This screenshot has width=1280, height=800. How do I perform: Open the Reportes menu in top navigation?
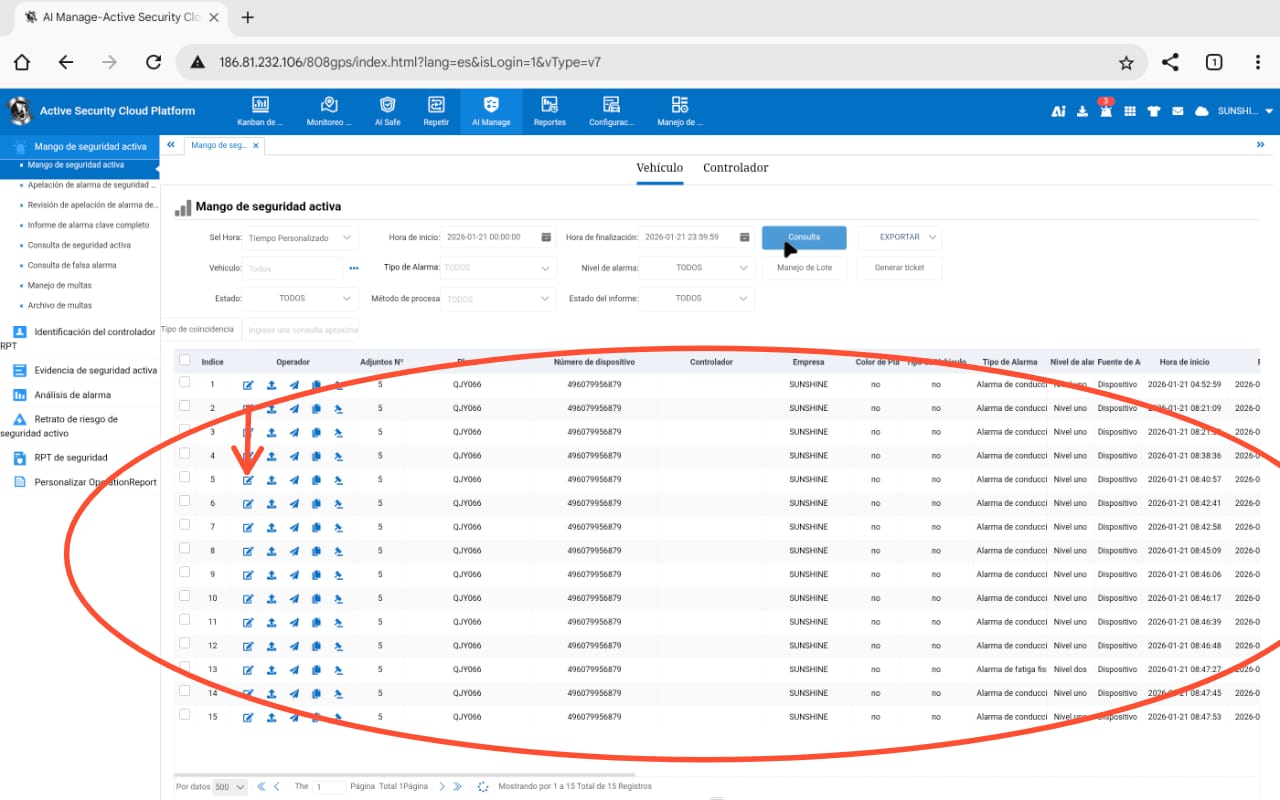click(x=549, y=111)
